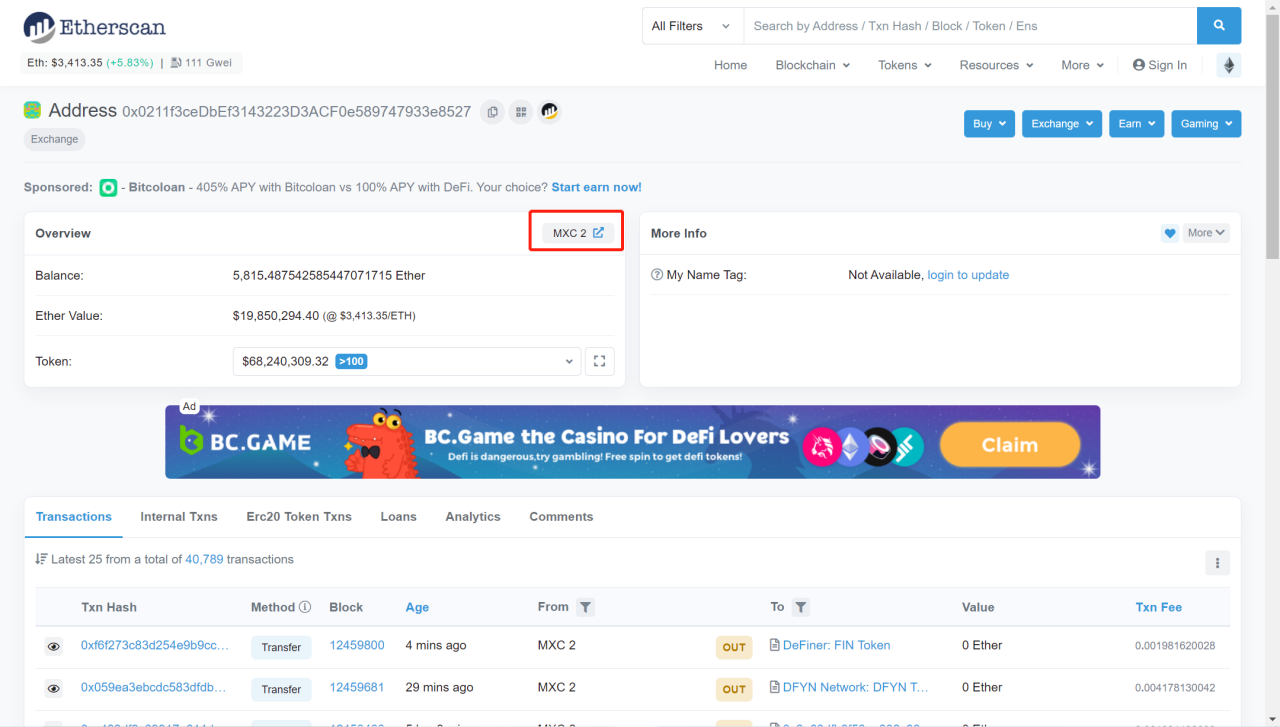
Task: Open the All Filters dropdown
Action: point(692,26)
